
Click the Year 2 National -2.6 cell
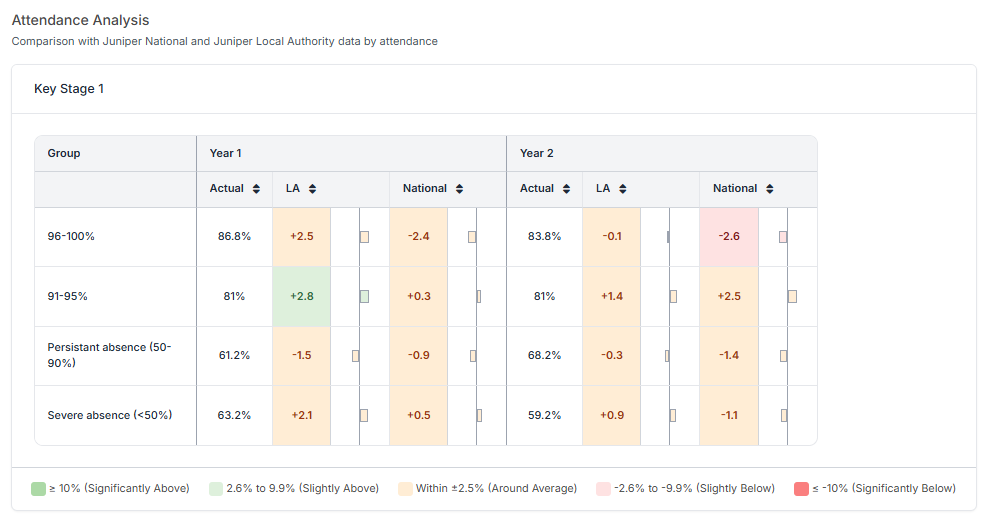[729, 237]
